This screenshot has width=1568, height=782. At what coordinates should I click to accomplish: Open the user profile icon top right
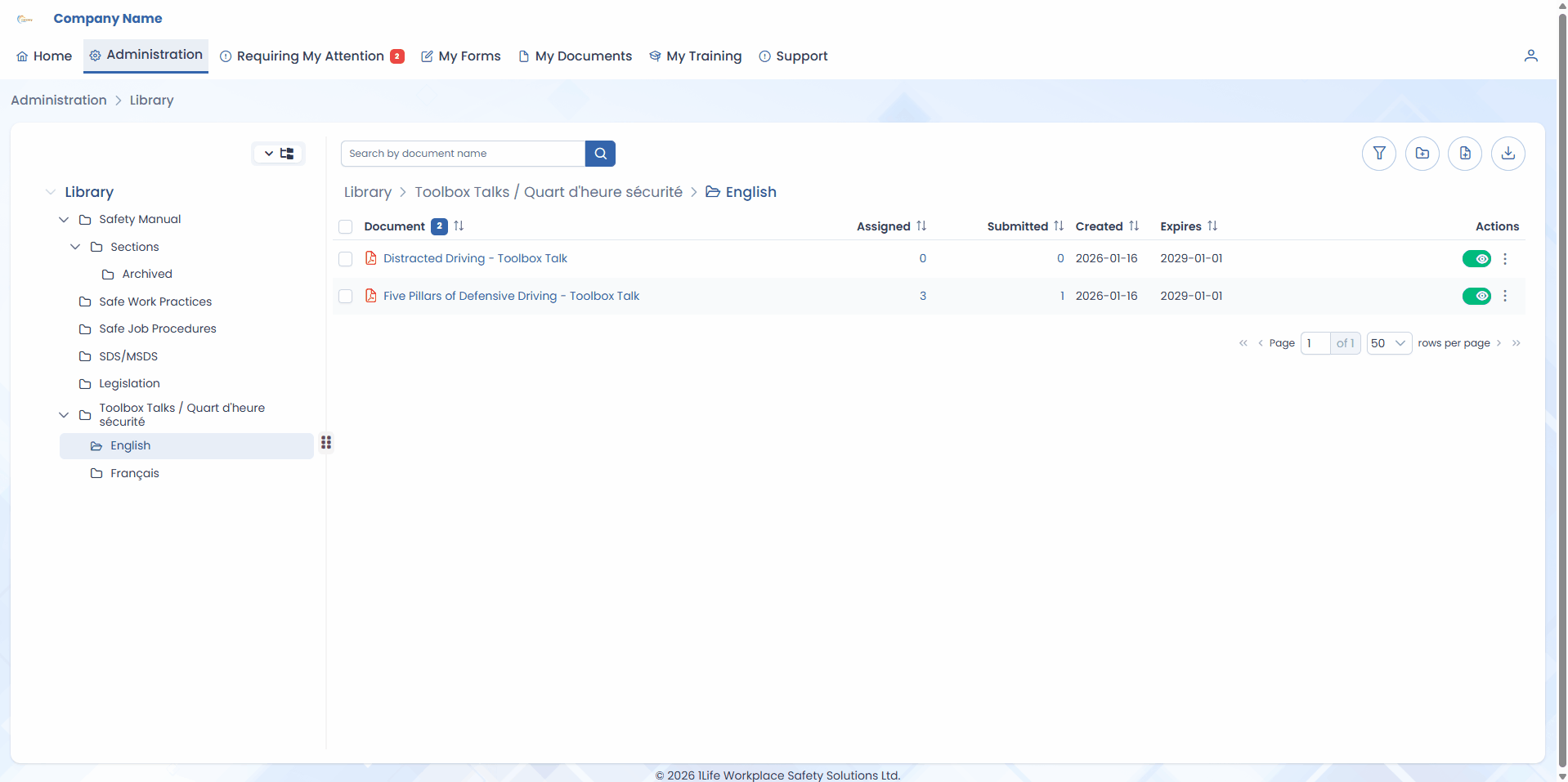[x=1531, y=56]
